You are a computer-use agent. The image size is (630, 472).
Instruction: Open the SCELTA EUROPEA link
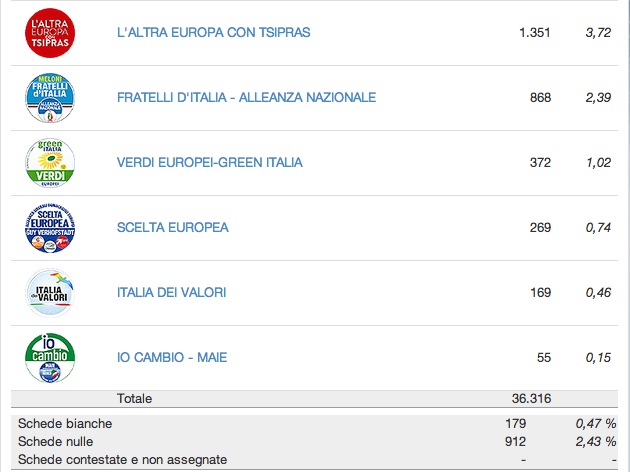(x=172, y=228)
